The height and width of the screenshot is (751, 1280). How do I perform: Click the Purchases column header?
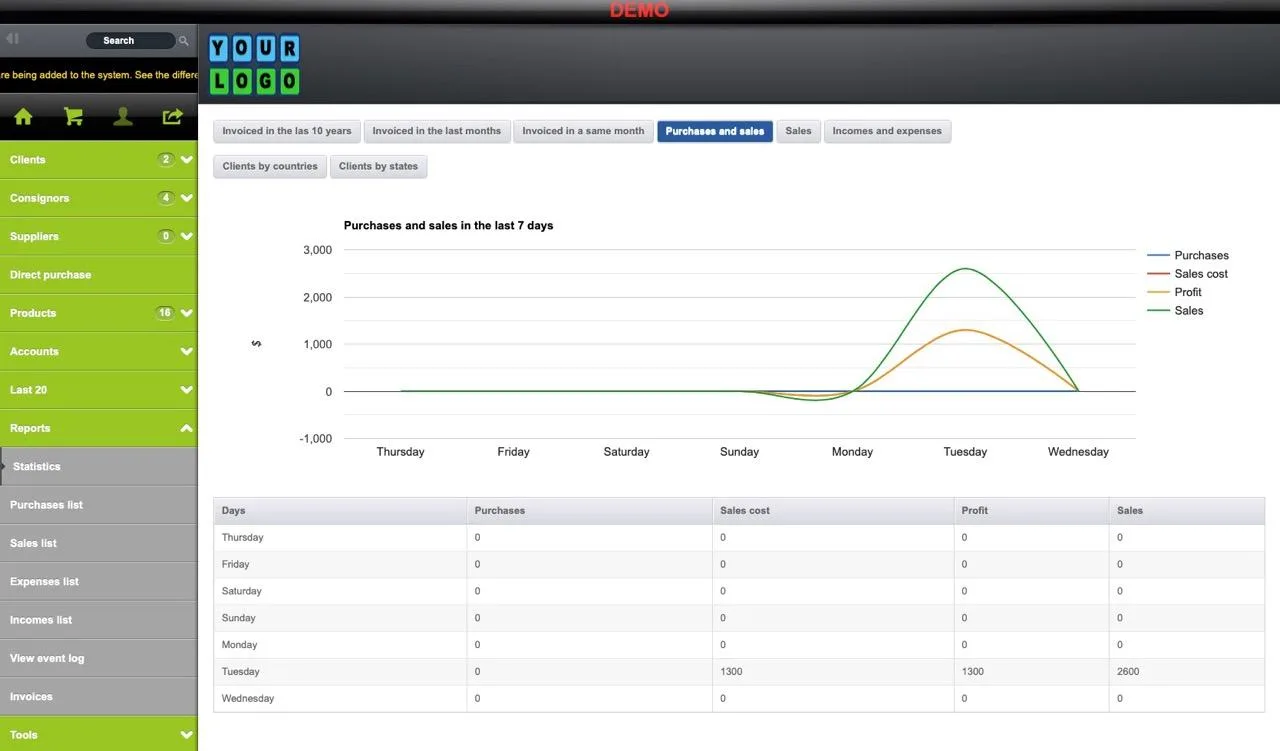pos(589,511)
